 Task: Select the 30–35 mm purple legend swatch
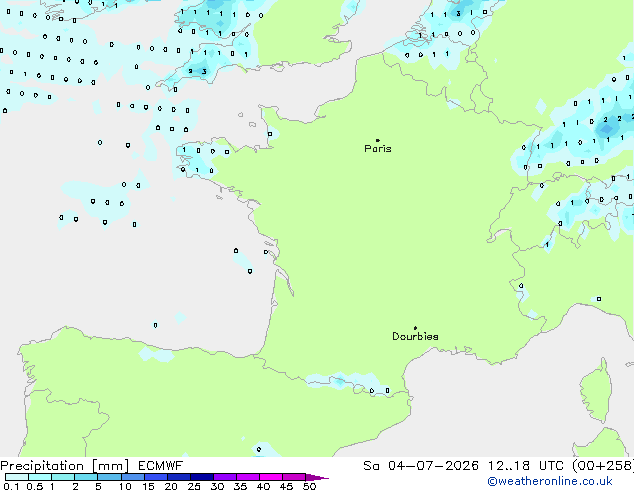(224, 477)
